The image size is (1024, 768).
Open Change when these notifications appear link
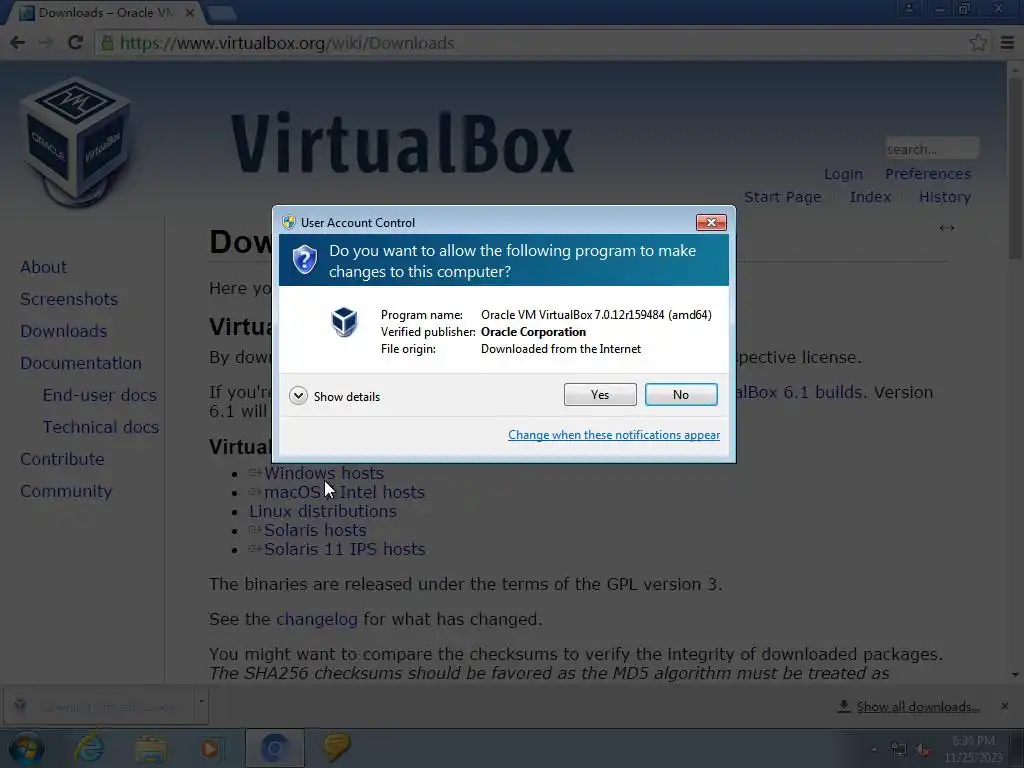614,435
